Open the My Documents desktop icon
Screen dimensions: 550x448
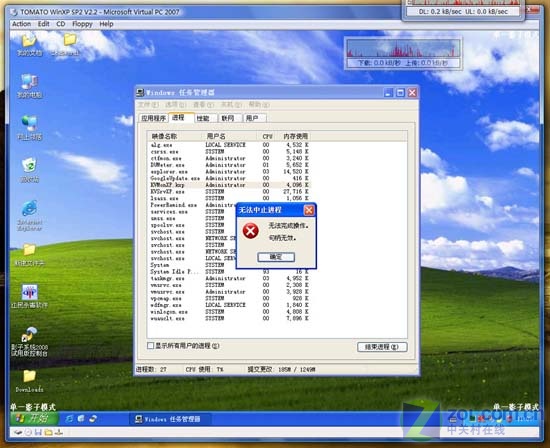29,45
